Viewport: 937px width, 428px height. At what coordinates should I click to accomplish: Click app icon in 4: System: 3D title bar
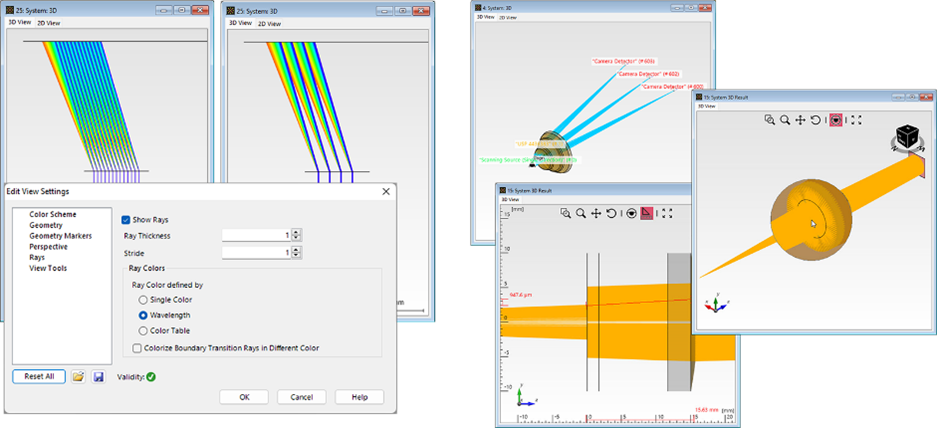coord(480,7)
